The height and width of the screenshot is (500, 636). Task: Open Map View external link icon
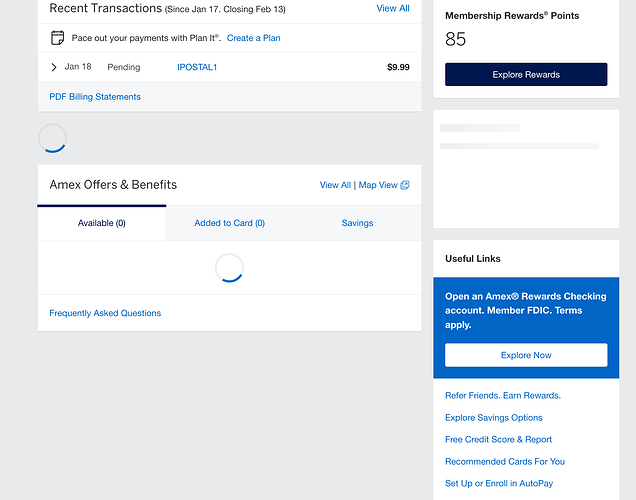[x=405, y=185]
